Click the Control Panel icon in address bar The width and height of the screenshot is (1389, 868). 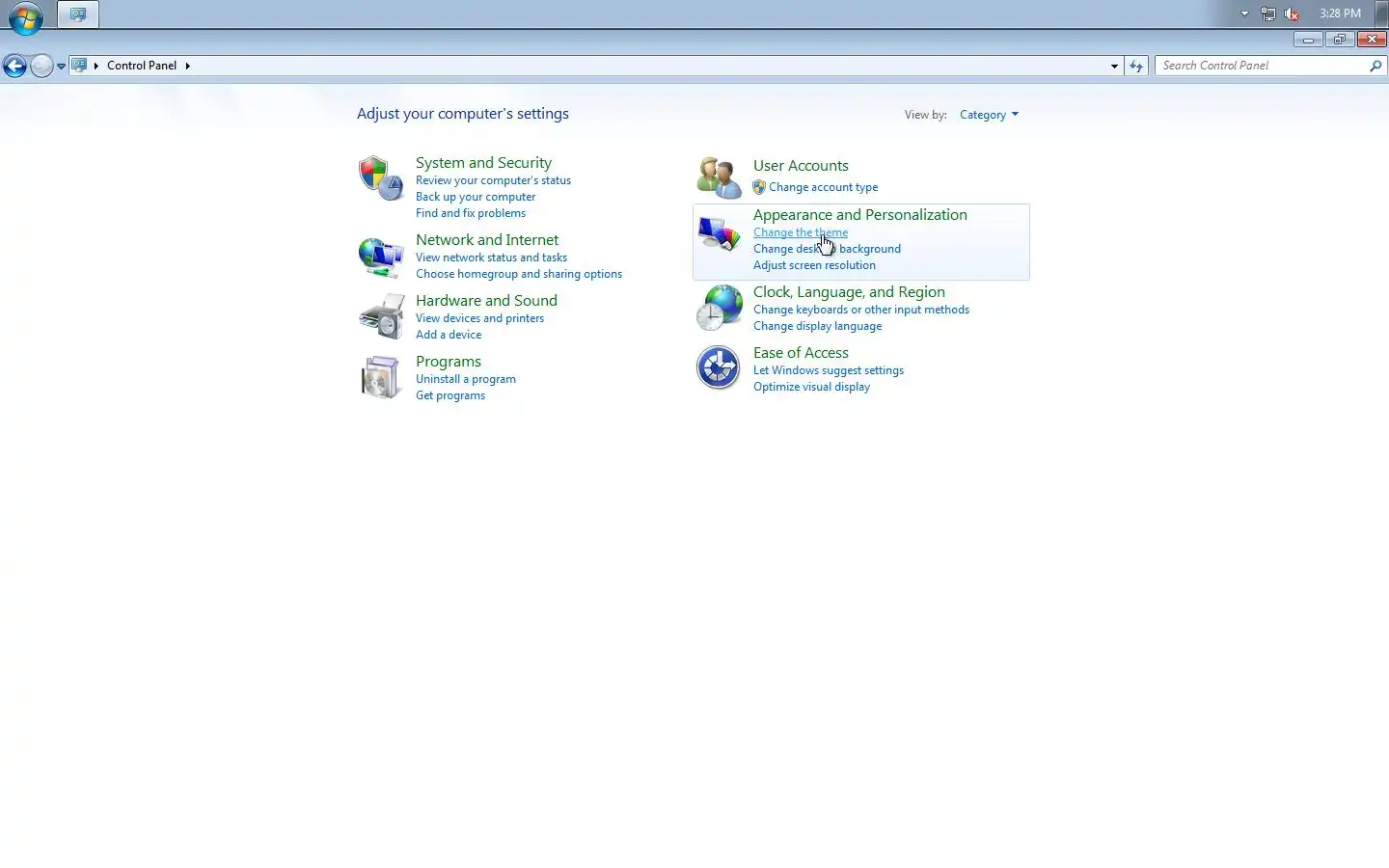(79, 66)
